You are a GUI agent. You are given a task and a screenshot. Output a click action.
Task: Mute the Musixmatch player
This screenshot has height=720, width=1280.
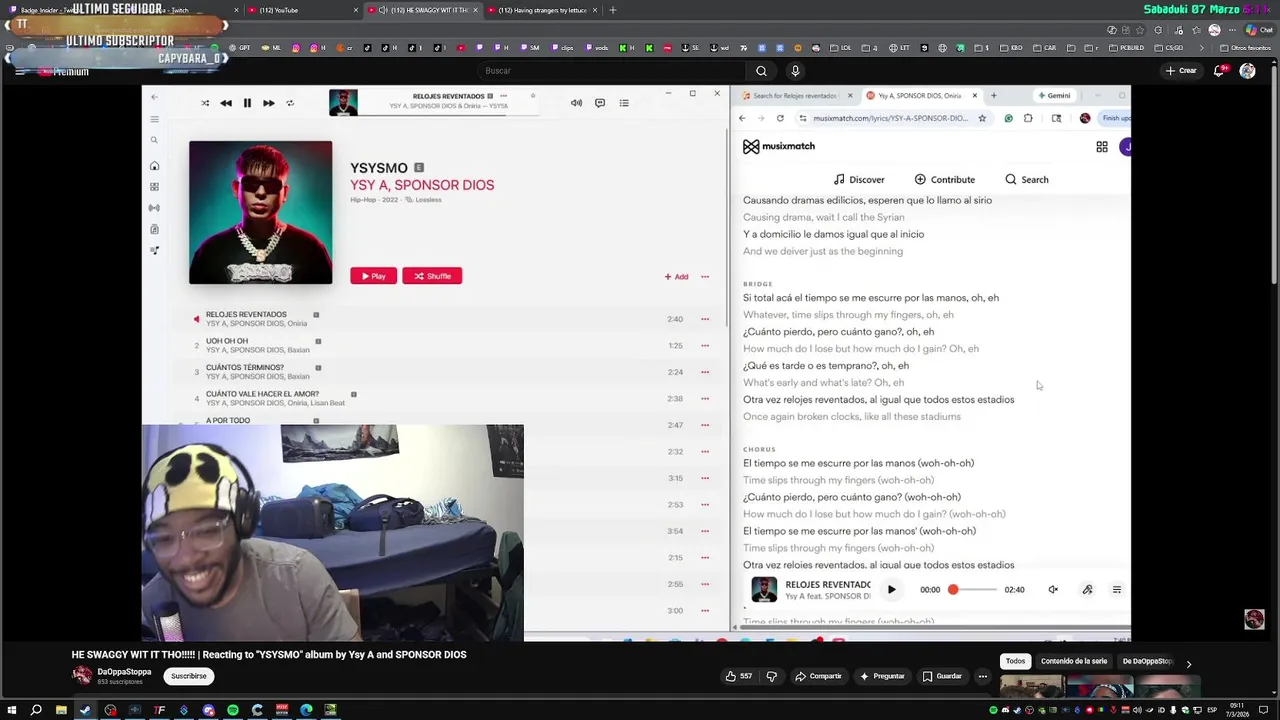(1053, 590)
